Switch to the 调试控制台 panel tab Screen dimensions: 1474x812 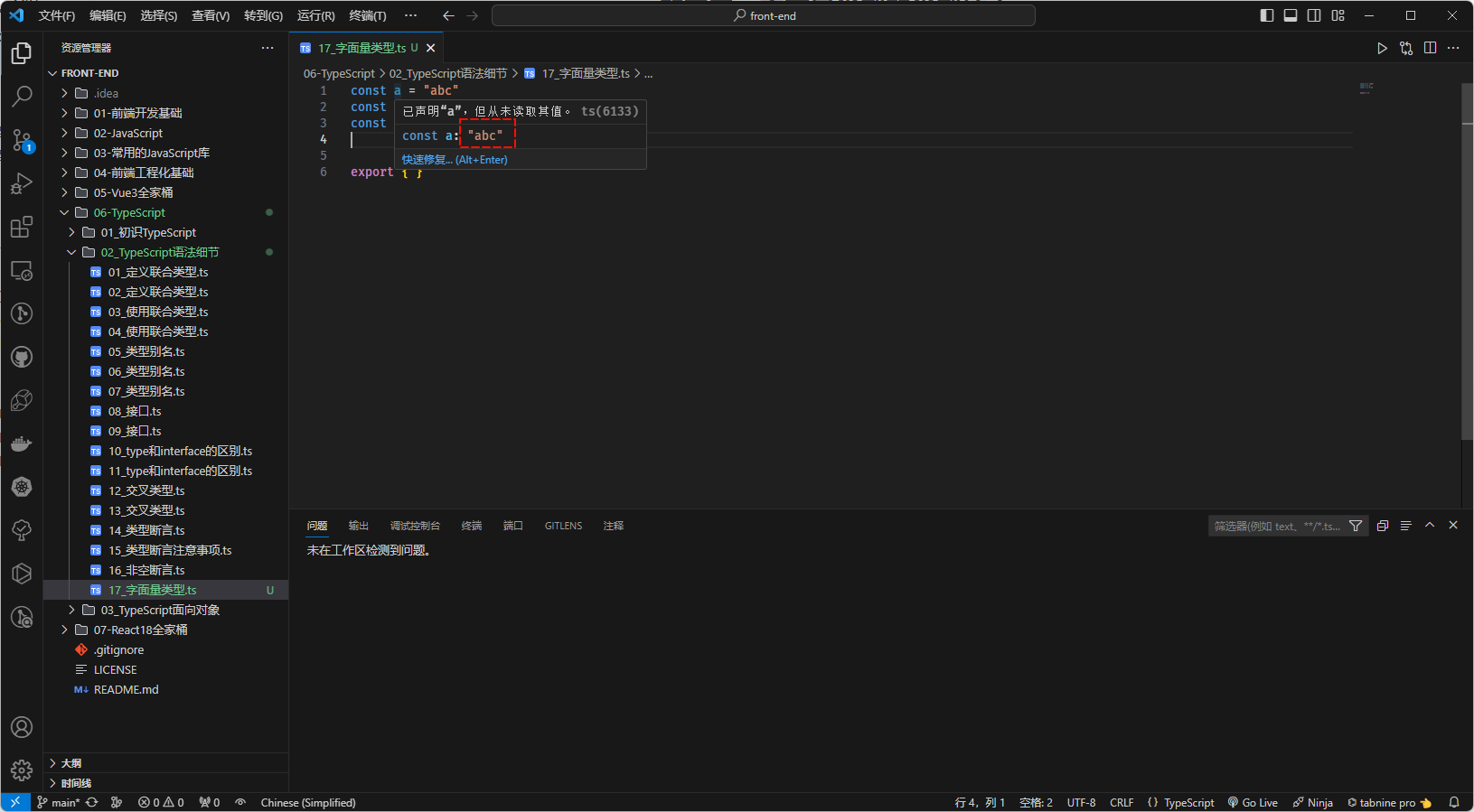(x=415, y=526)
